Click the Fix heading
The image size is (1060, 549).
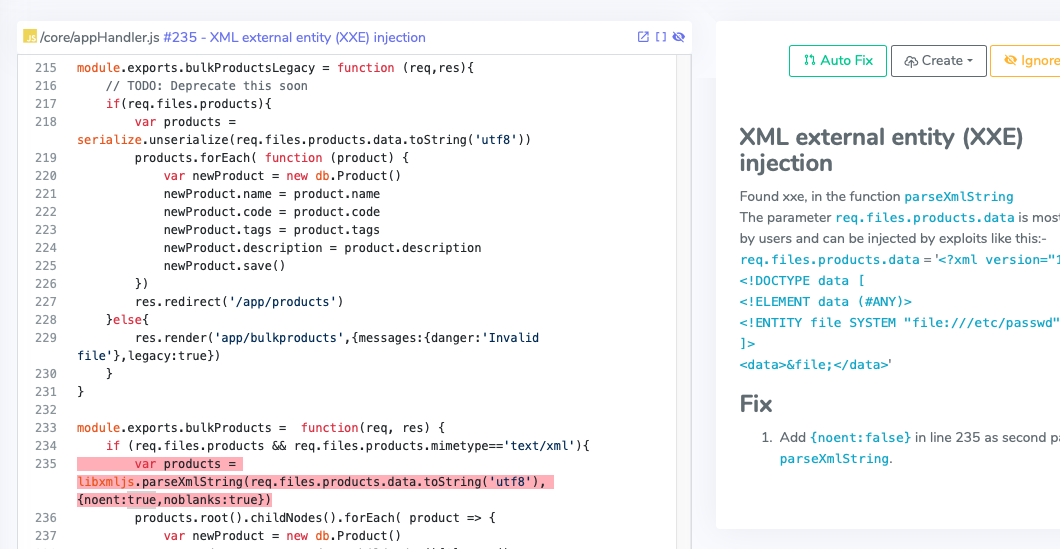point(756,404)
